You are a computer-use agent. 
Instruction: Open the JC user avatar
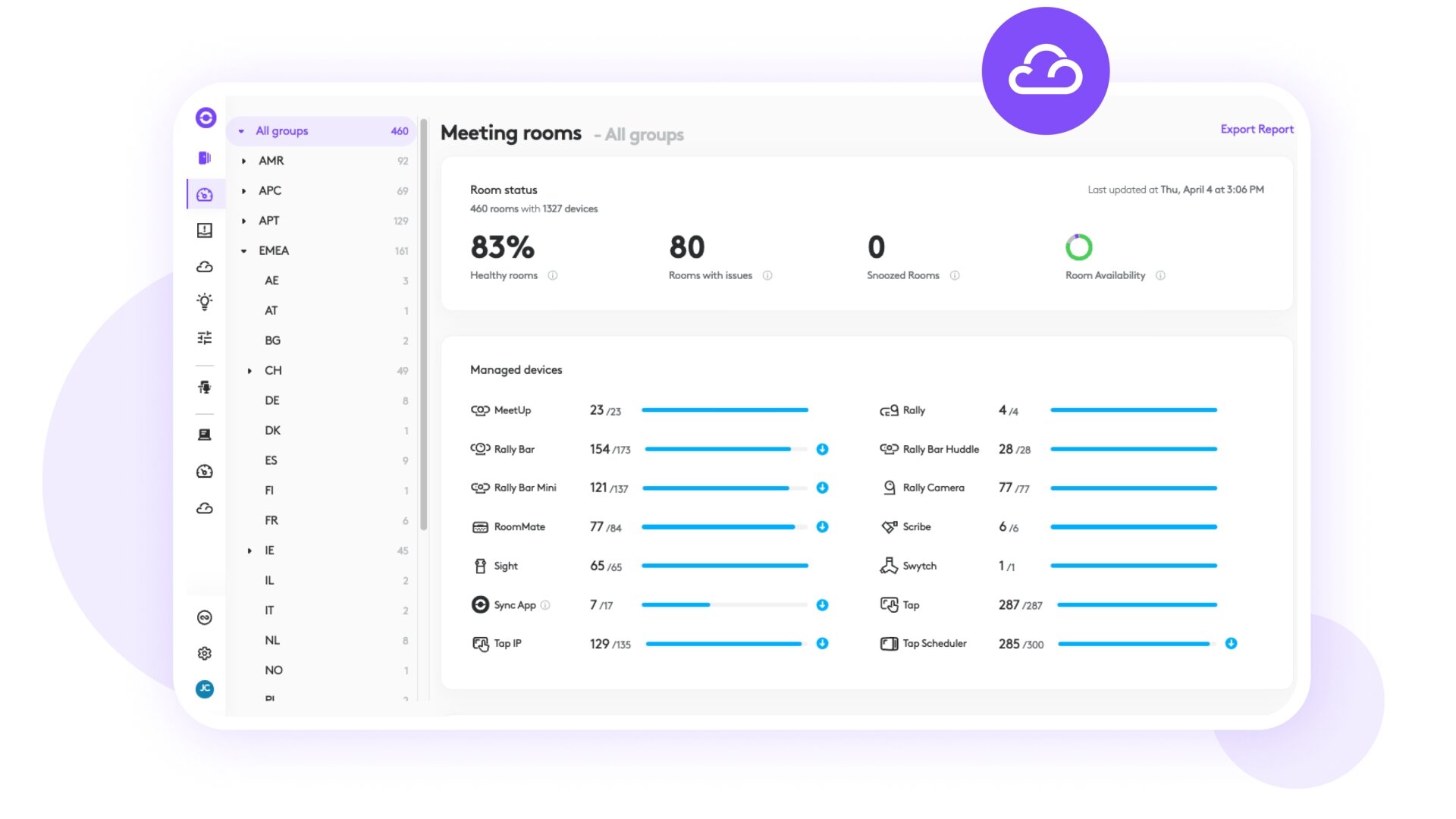tap(205, 689)
